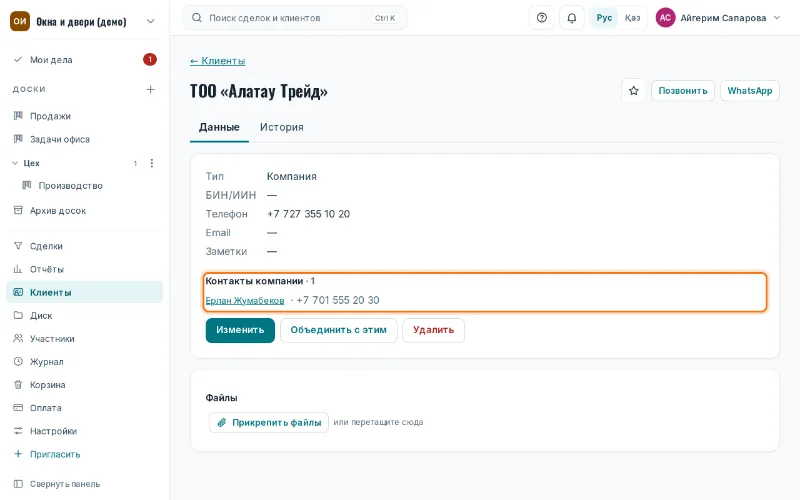800x500 pixels.
Task: Open Корзина in the sidebar
Action: [85, 385]
